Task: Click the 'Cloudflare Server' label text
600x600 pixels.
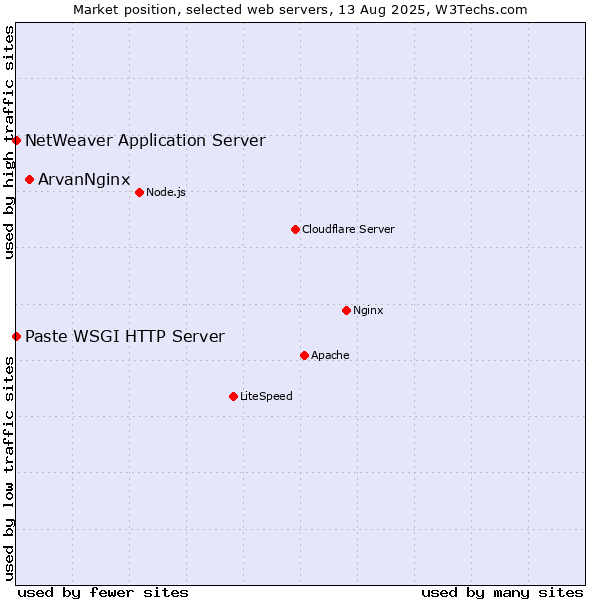Action: click(348, 229)
